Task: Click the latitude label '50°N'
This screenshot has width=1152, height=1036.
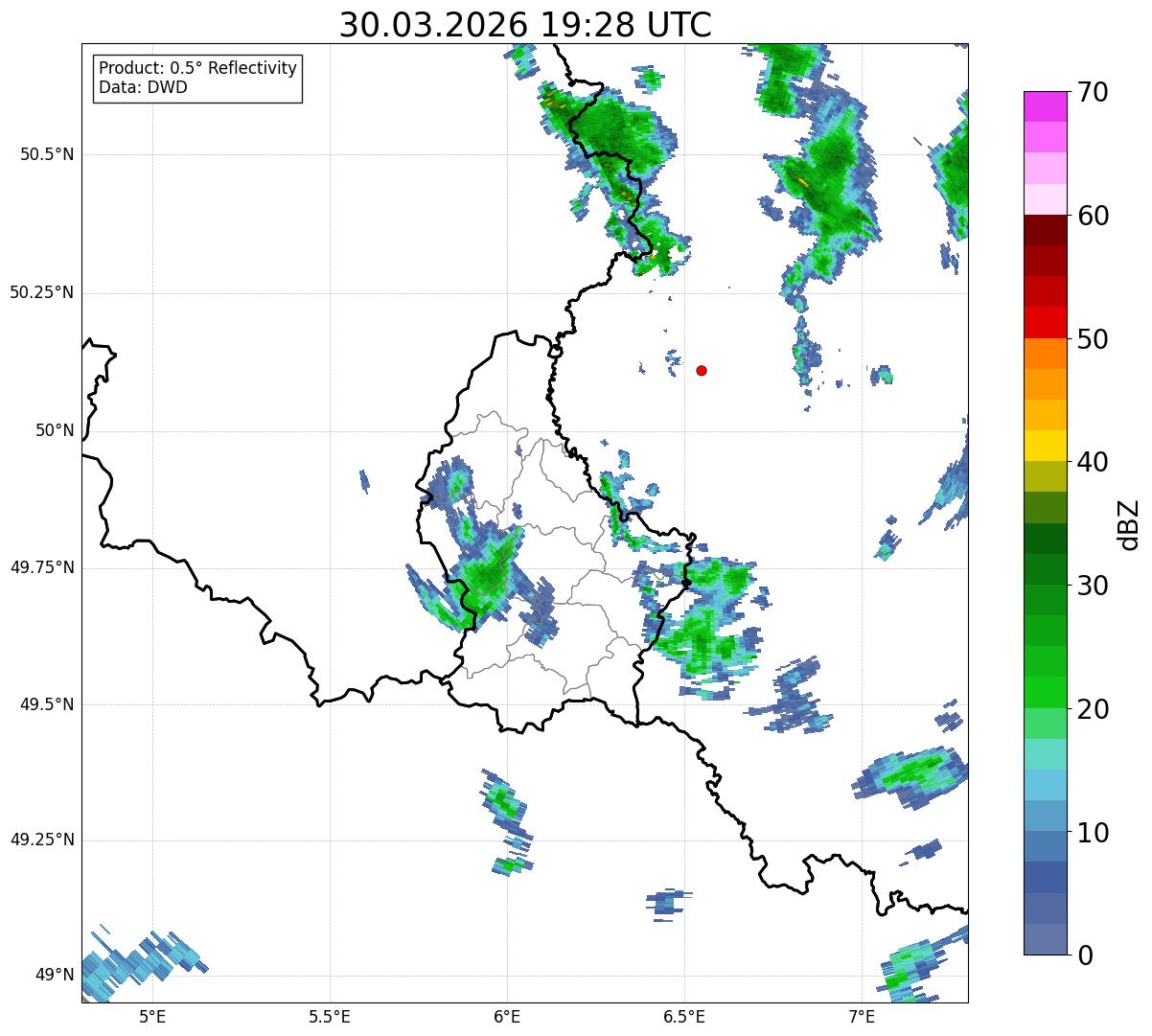Action: (x=55, y=431)
